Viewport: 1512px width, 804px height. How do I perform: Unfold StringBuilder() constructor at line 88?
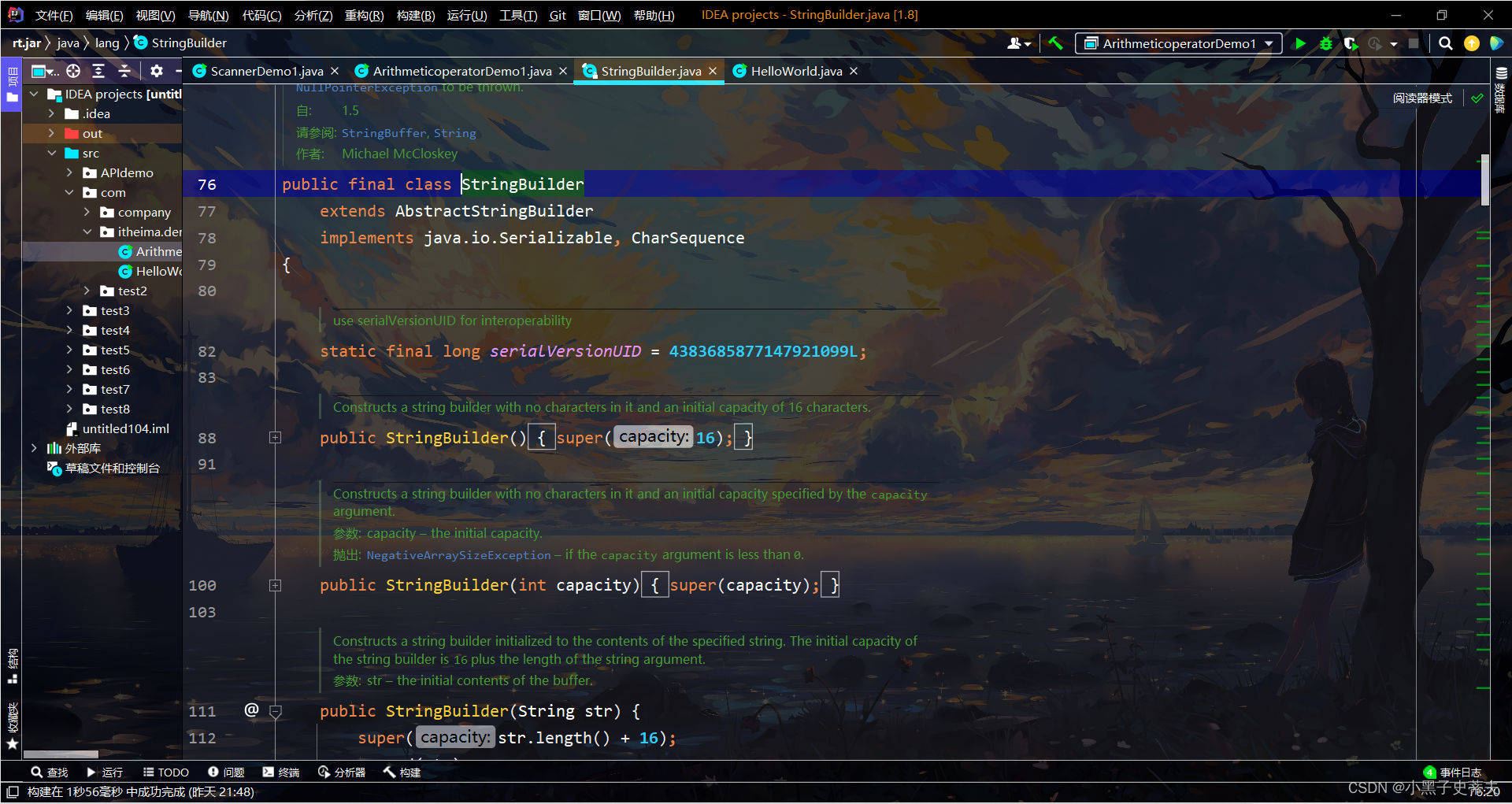(275, 438)
